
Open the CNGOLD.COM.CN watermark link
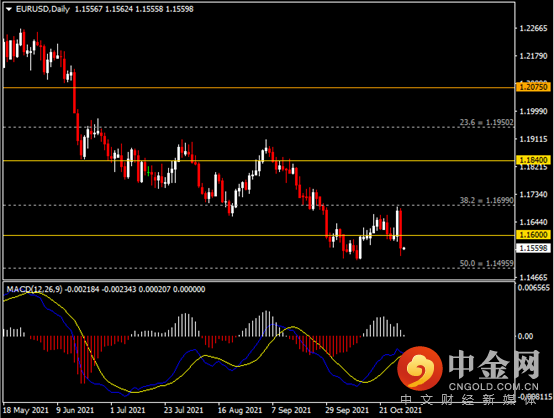click(493, 387)
